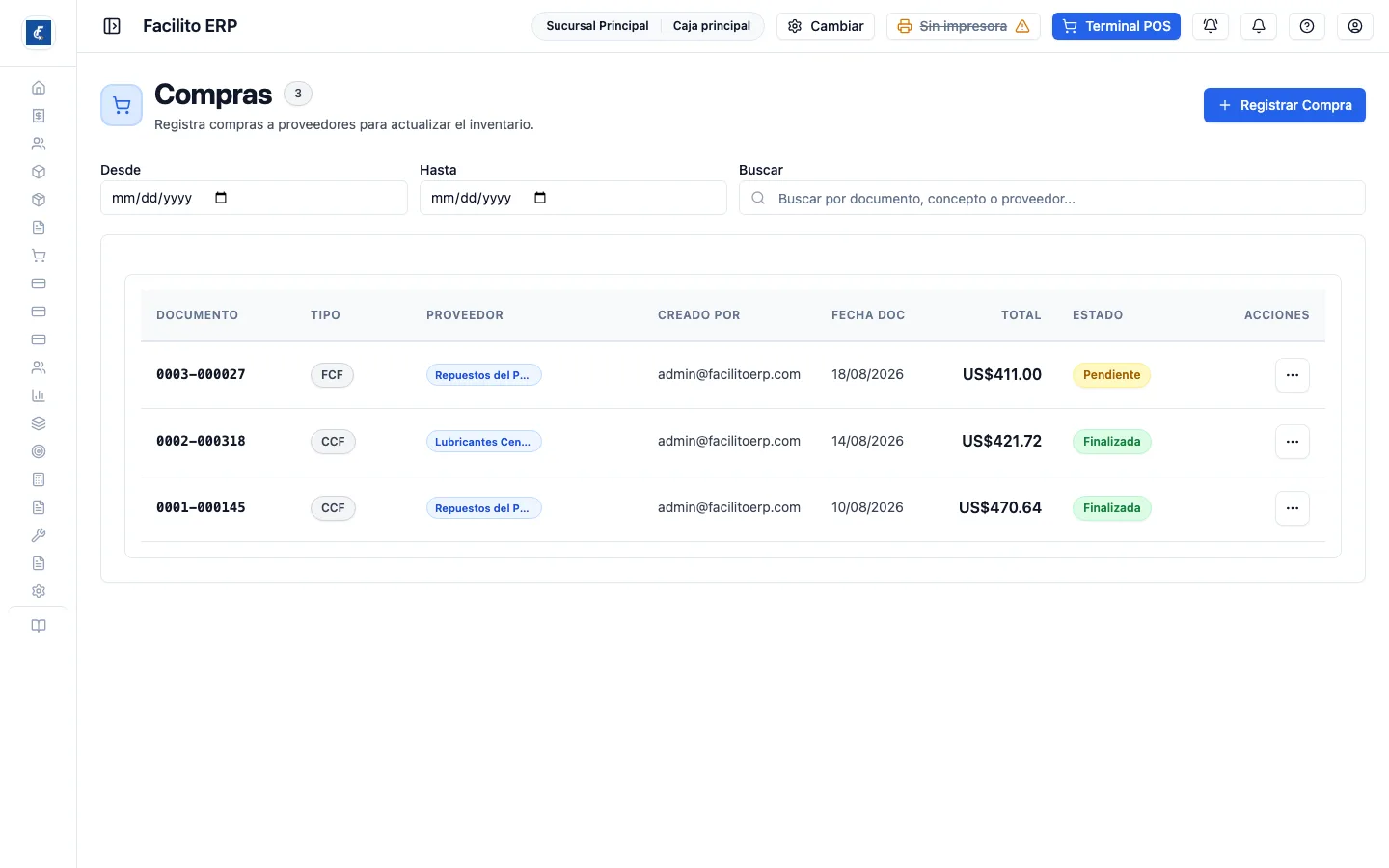Click the Hasta calendar picker icon
Screen dimensions: 1389x868
(x=540, y=198)
